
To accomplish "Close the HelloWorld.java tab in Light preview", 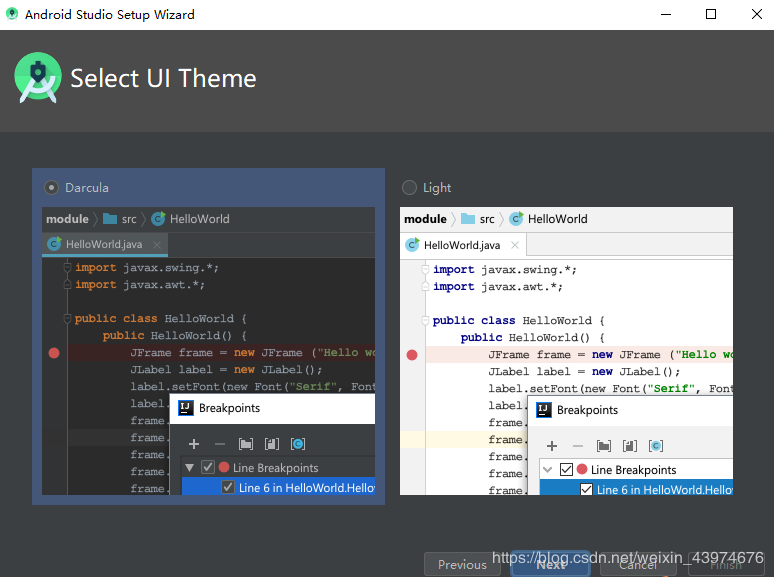I will [x=515, y=245].
